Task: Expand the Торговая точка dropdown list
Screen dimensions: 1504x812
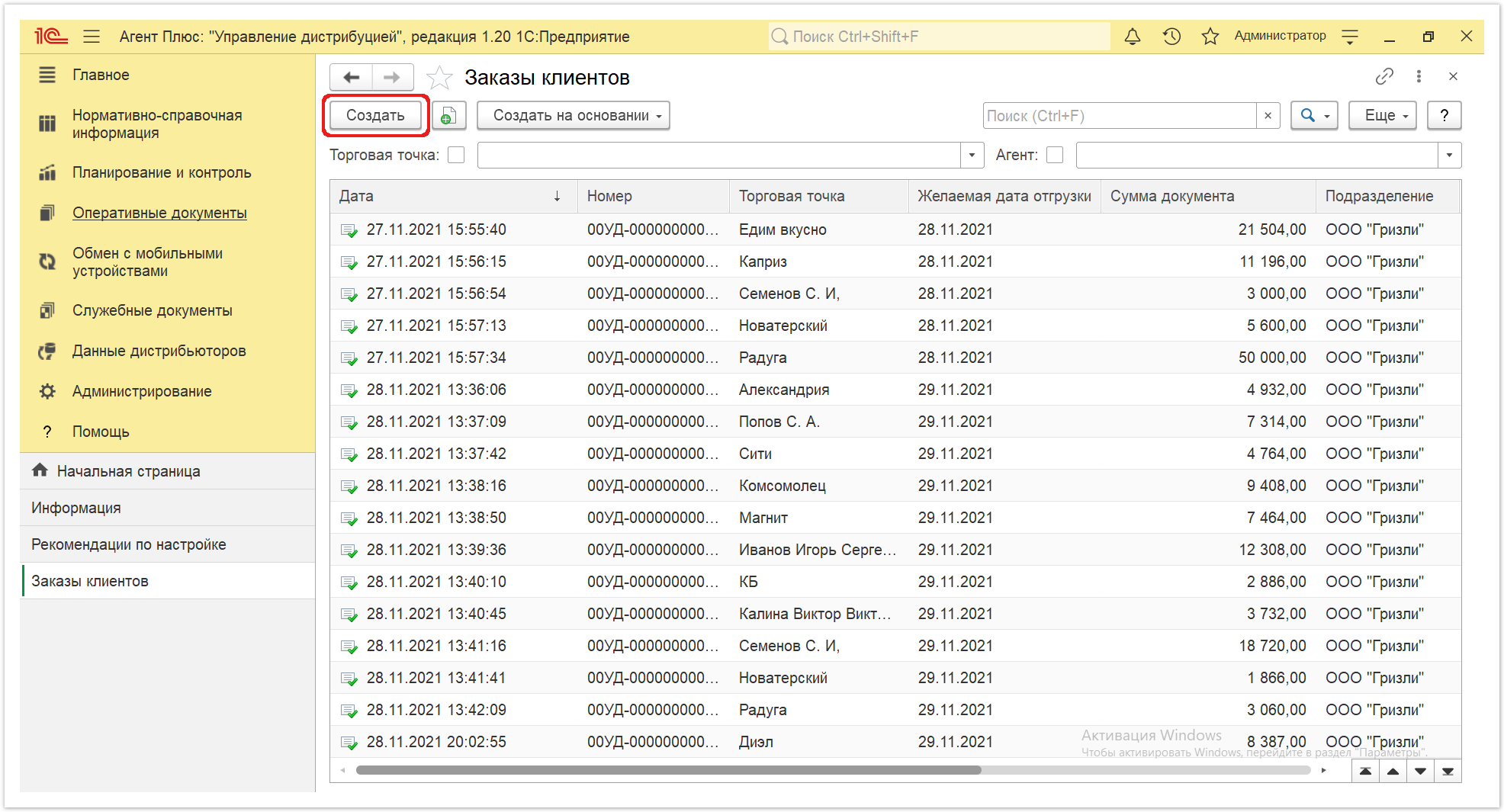Action: [972, 155]
